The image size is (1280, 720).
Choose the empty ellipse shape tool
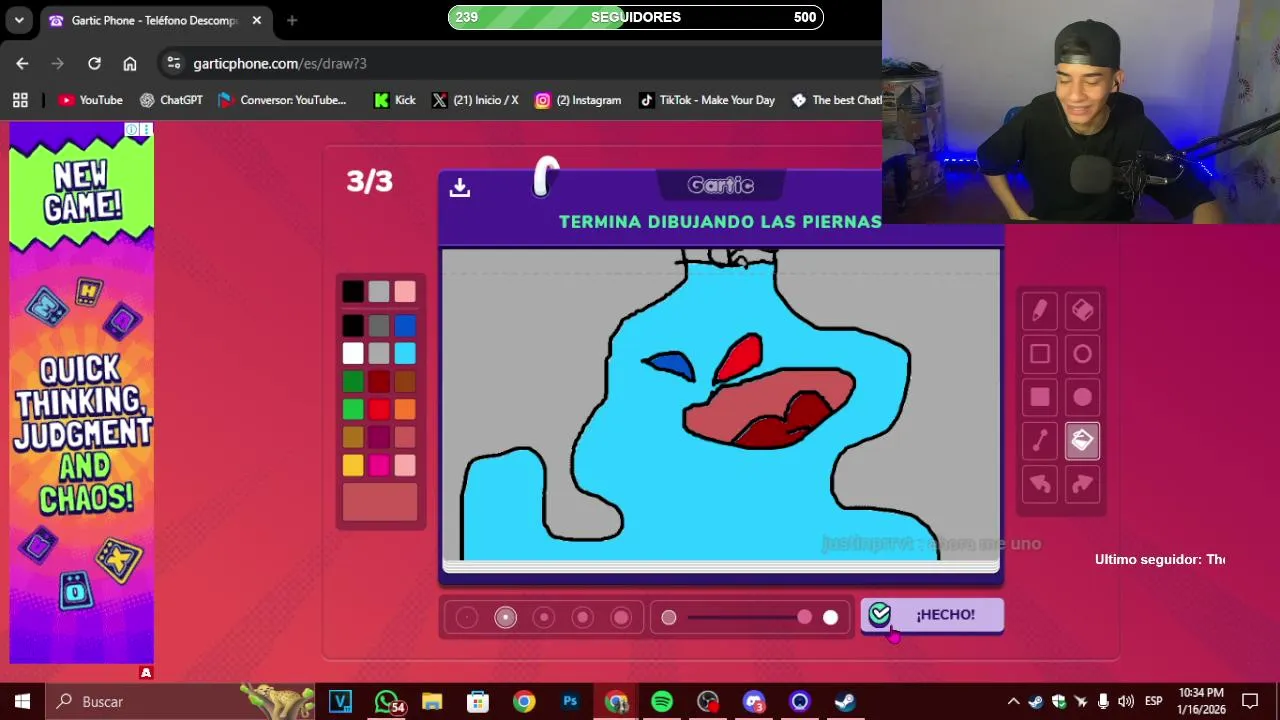[1083, 354]
